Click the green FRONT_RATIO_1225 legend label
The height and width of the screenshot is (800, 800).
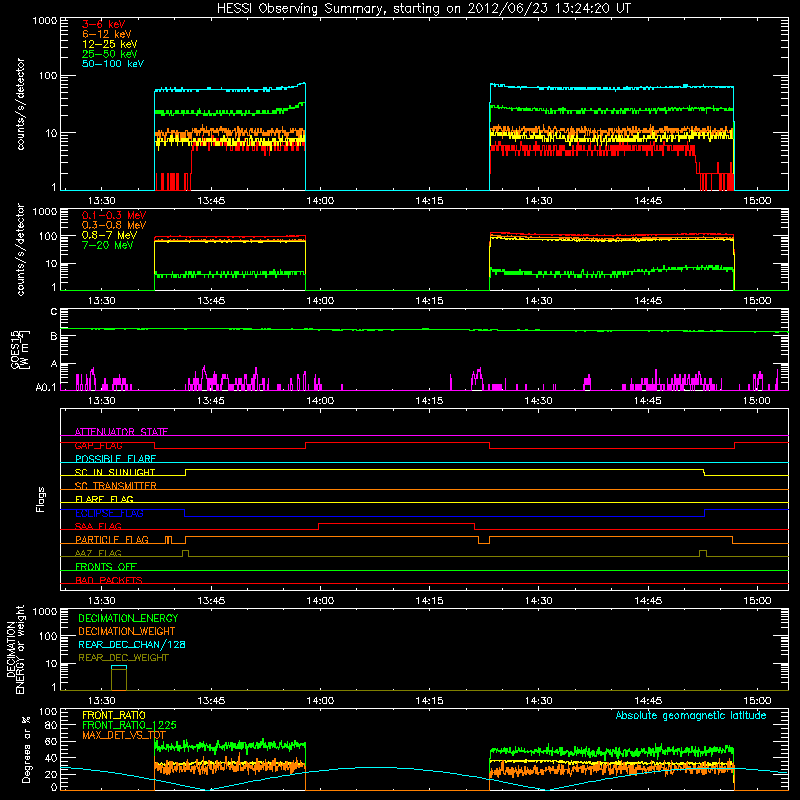pos(129,725)
